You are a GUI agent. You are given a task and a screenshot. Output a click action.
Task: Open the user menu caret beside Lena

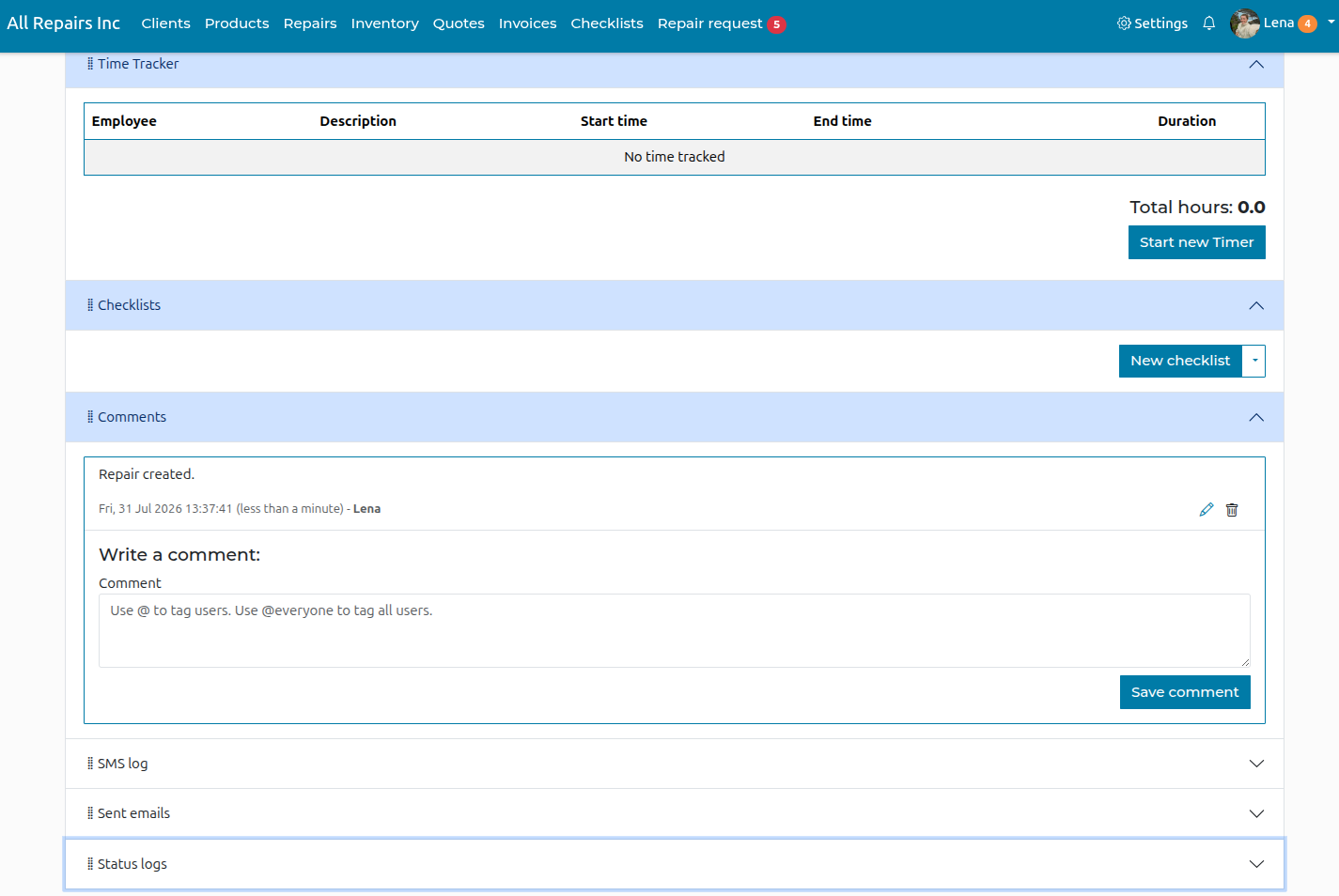coord(1331,21)
